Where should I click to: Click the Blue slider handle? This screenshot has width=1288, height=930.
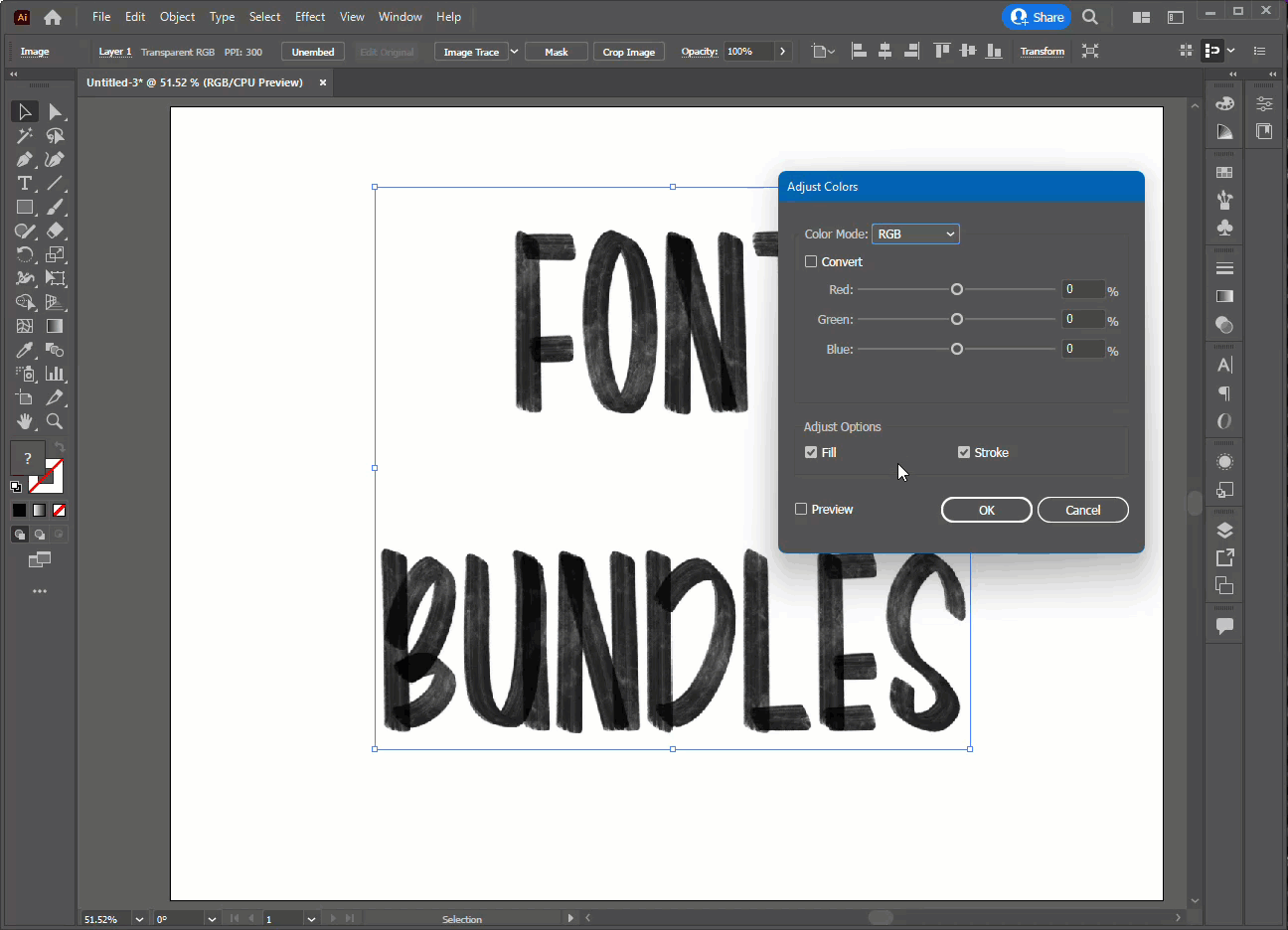pos(957,349)
